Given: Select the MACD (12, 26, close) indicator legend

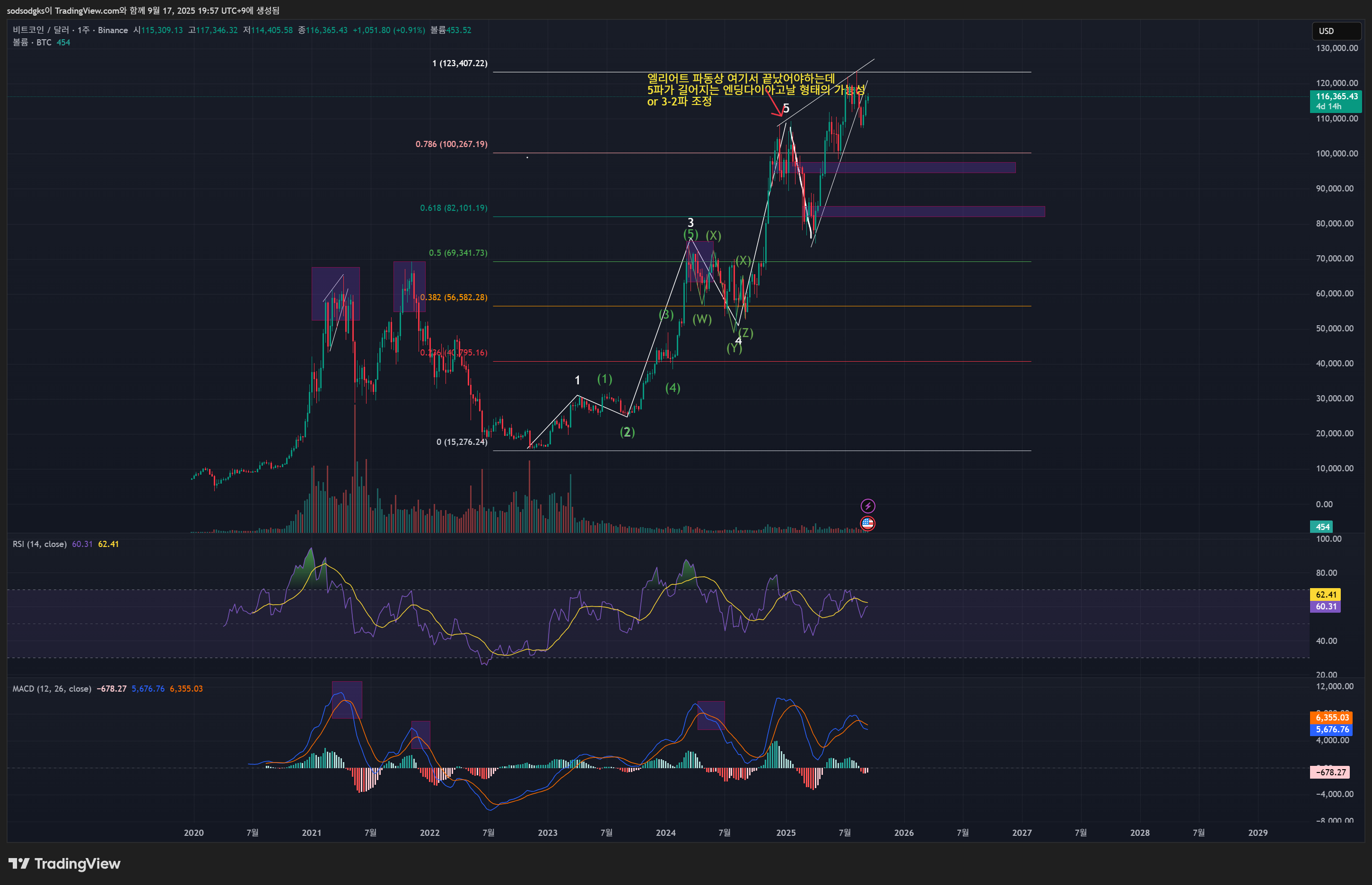Looking at the screenshot, I should click(x=52, y=688).
